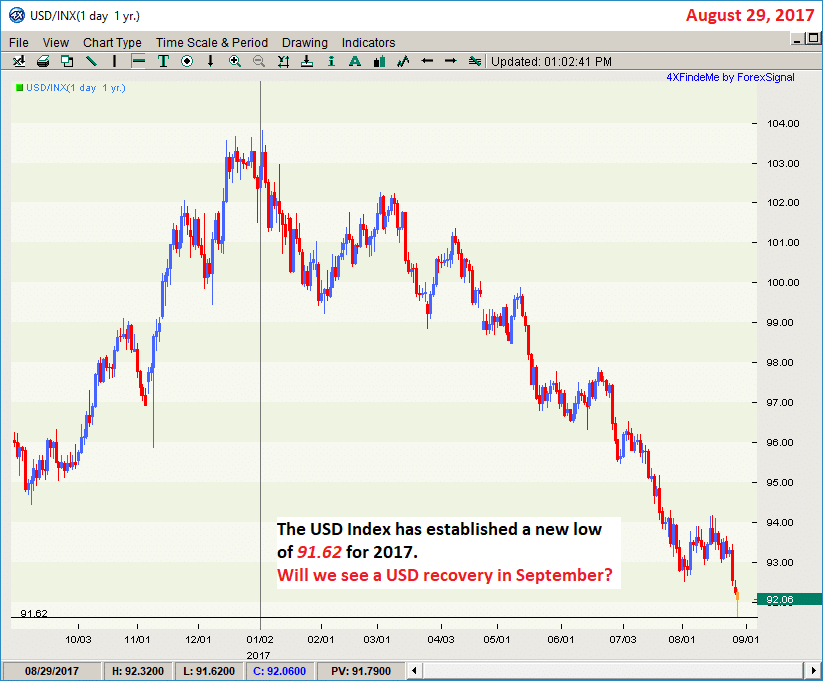Click the USD/INX(1 day 1 yr.) legend label
This screenshot has width=823, height=681.
[x=76, y=88]
